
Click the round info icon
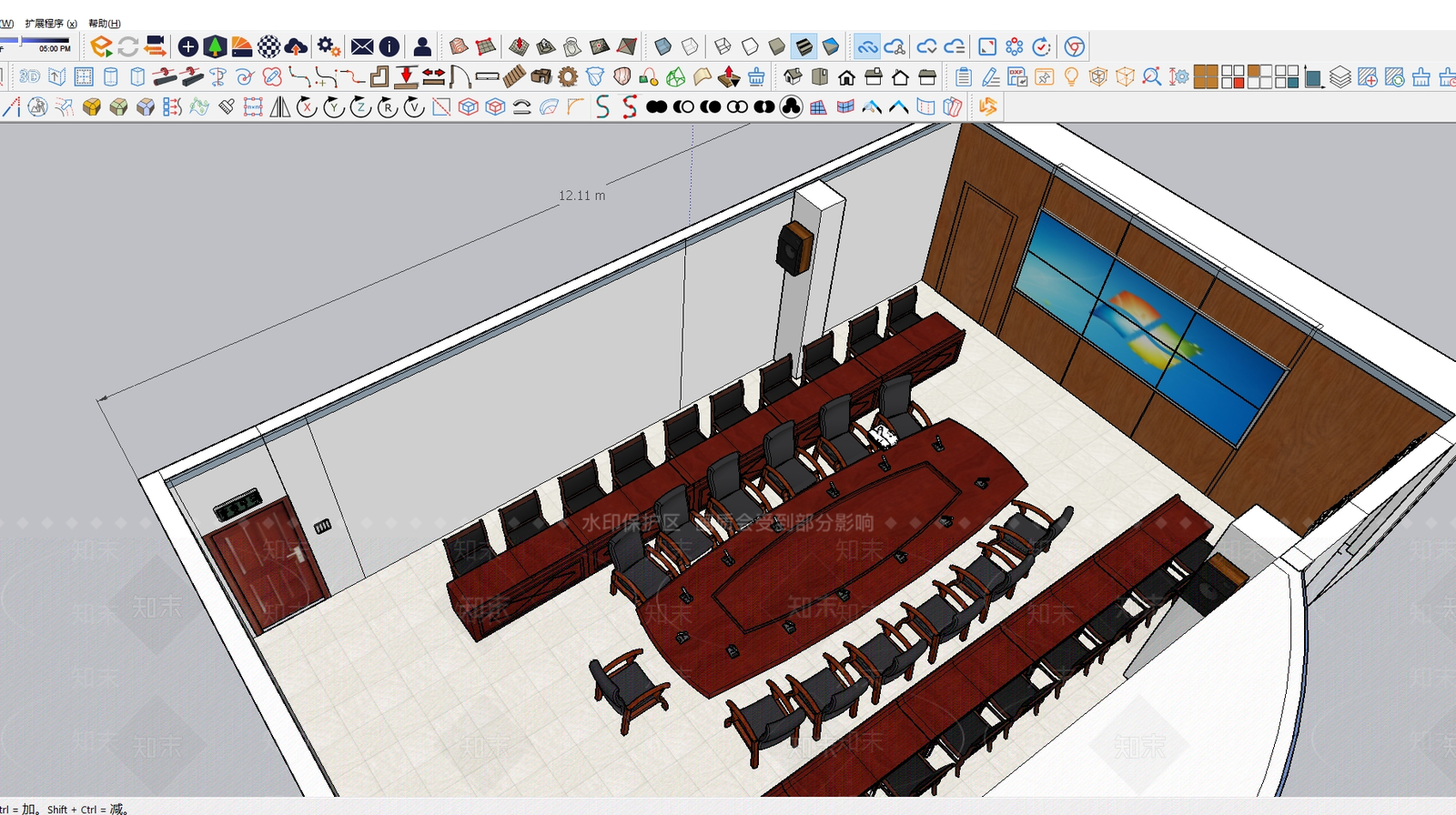pyautogui.click(x=389, y=46)
